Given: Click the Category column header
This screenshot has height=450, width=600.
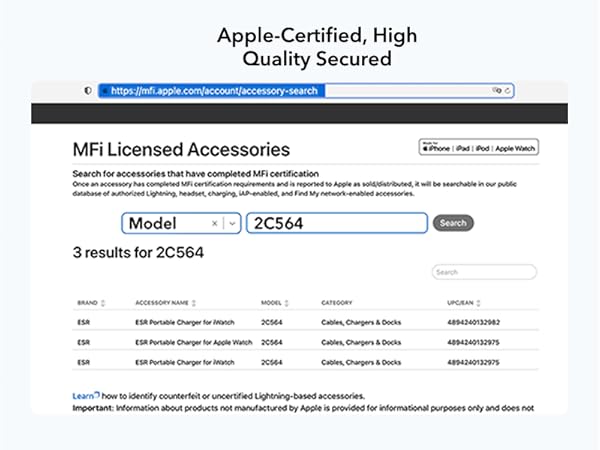Looking at the screenshot, I should 337,302.
